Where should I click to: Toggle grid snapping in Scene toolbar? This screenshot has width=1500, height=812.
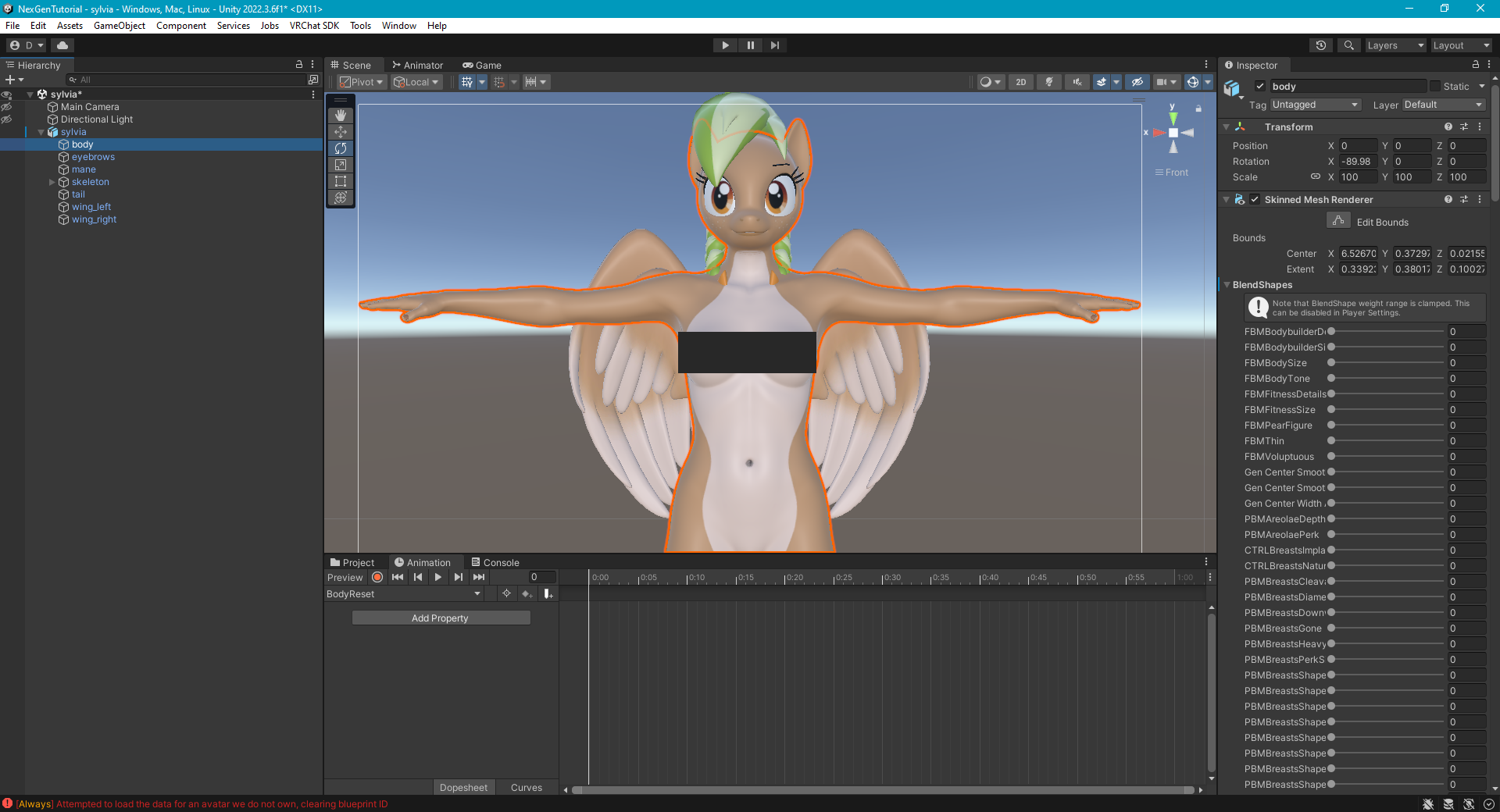pyautogui.click(x=467, y=82)
